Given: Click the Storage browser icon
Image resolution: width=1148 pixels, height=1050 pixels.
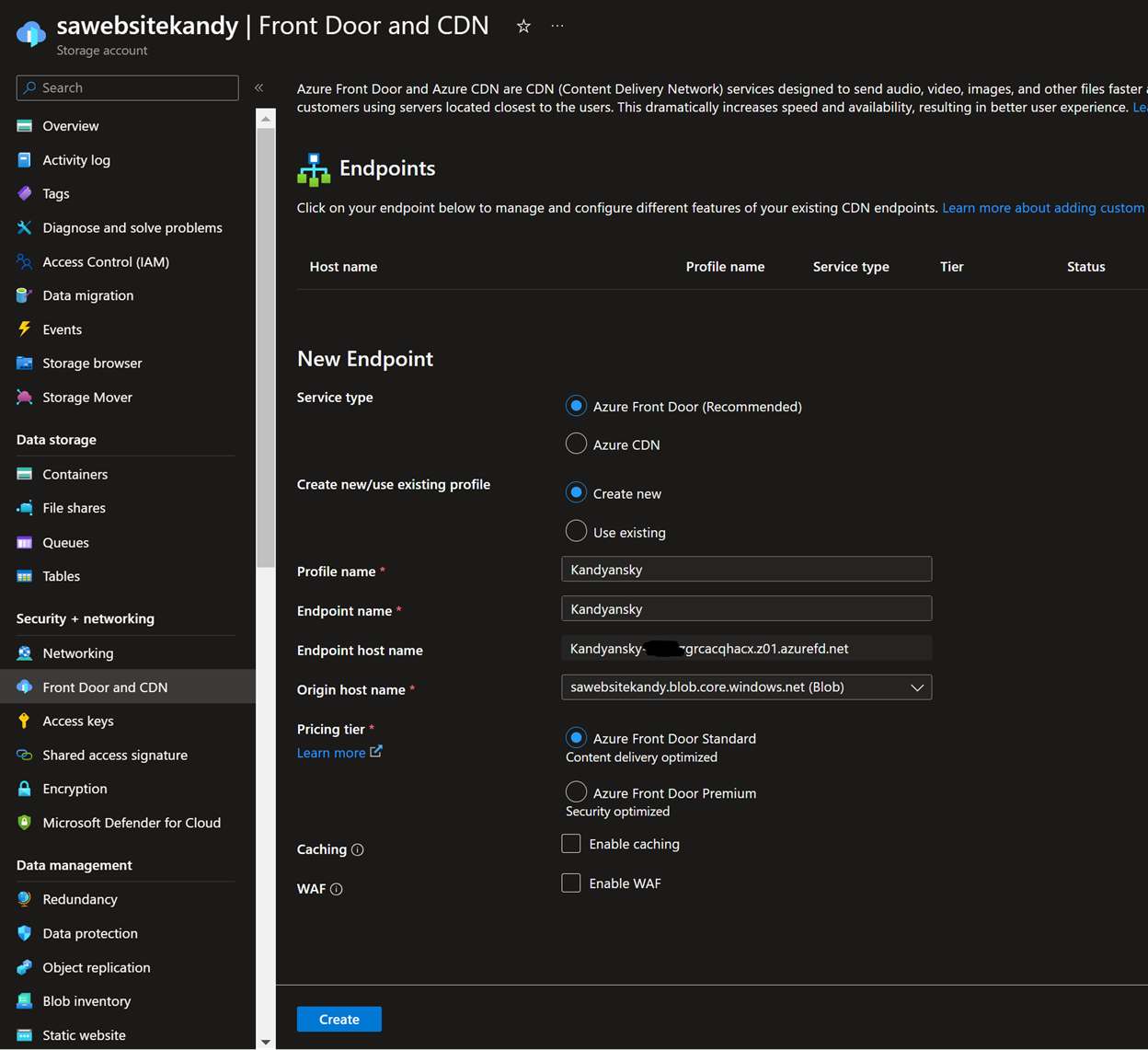Looking at the screenshot, I should [x=25, y=363].
